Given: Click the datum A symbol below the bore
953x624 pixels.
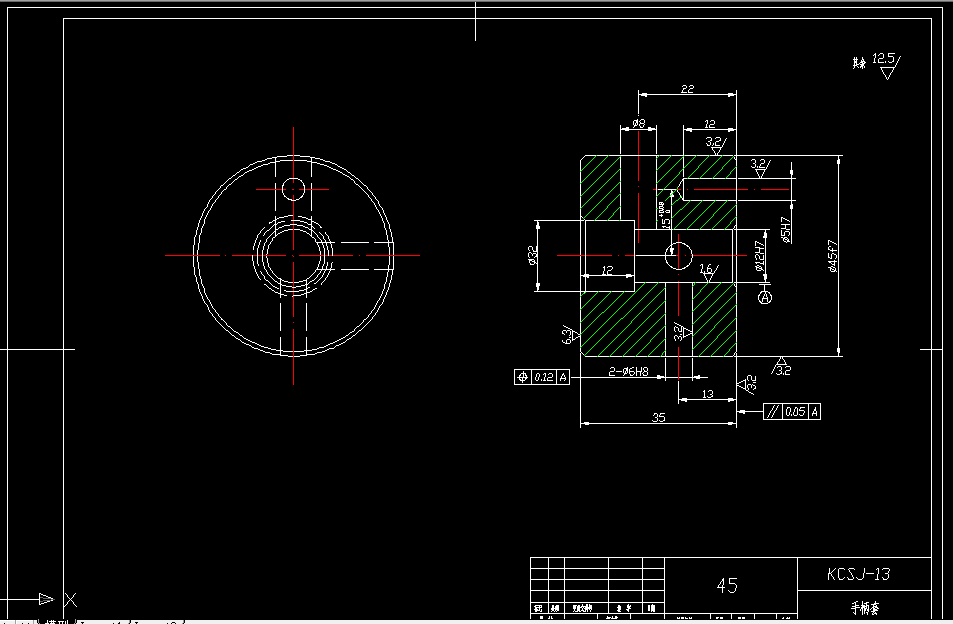Looking at the screenshot, I should (x=764, y=297).
